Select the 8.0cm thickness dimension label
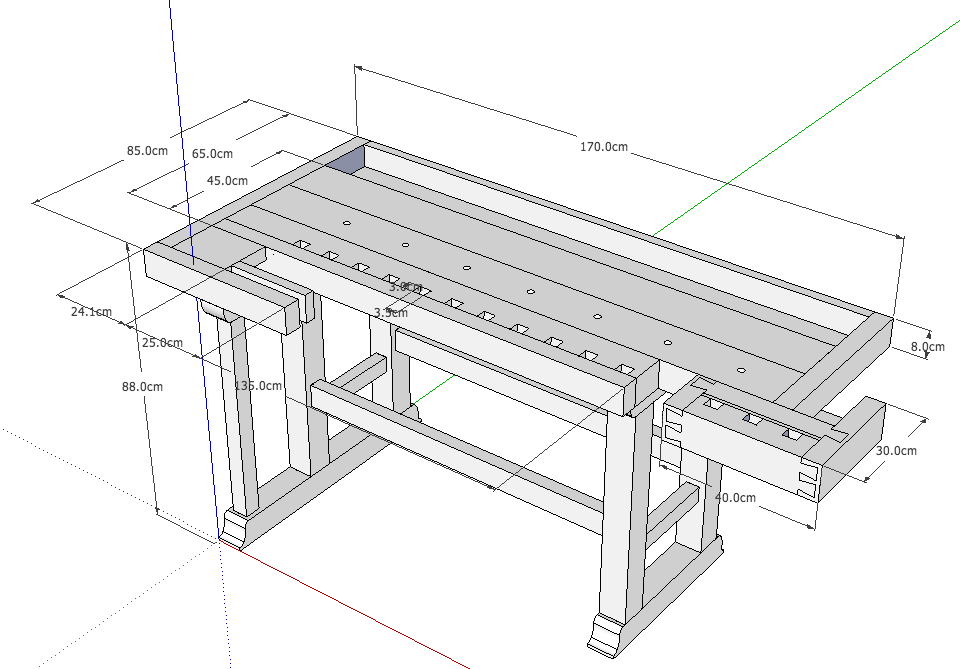This screenshot has width=960, height=669. tap(927, 347)
